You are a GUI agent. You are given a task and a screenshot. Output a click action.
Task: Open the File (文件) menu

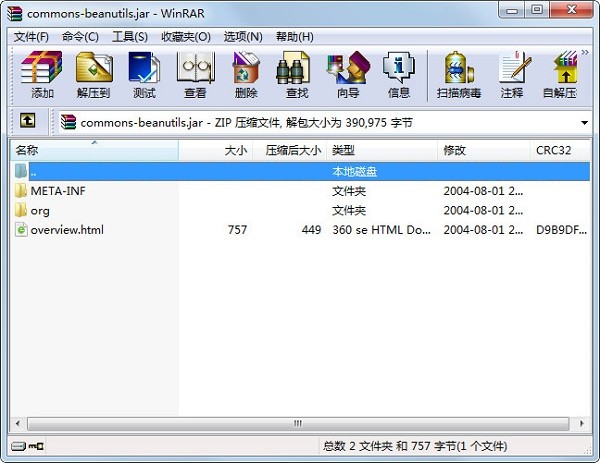point(31,37)
